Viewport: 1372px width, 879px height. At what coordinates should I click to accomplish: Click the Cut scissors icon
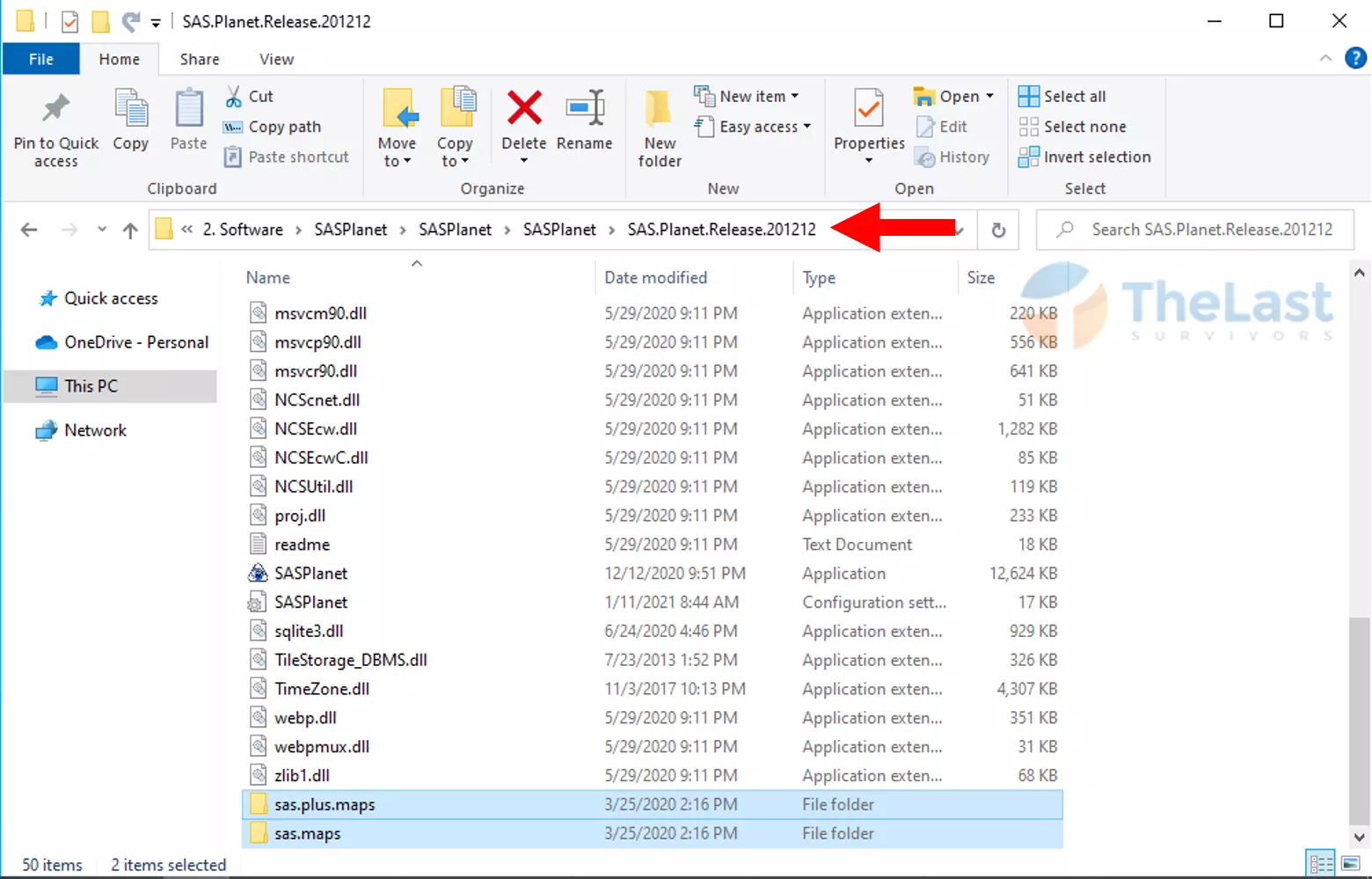[233, 96]
